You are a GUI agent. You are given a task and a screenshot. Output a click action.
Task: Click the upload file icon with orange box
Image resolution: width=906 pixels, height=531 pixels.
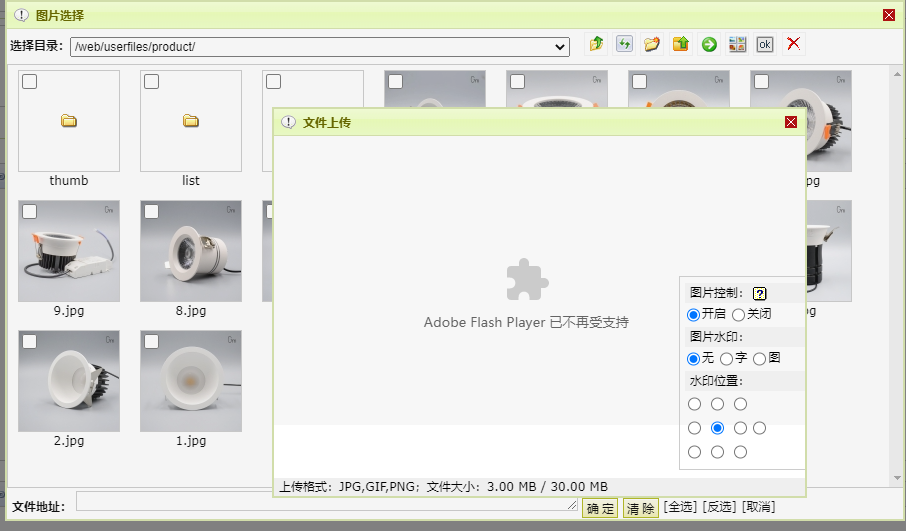pyautogui.click(x=681, y=44)
